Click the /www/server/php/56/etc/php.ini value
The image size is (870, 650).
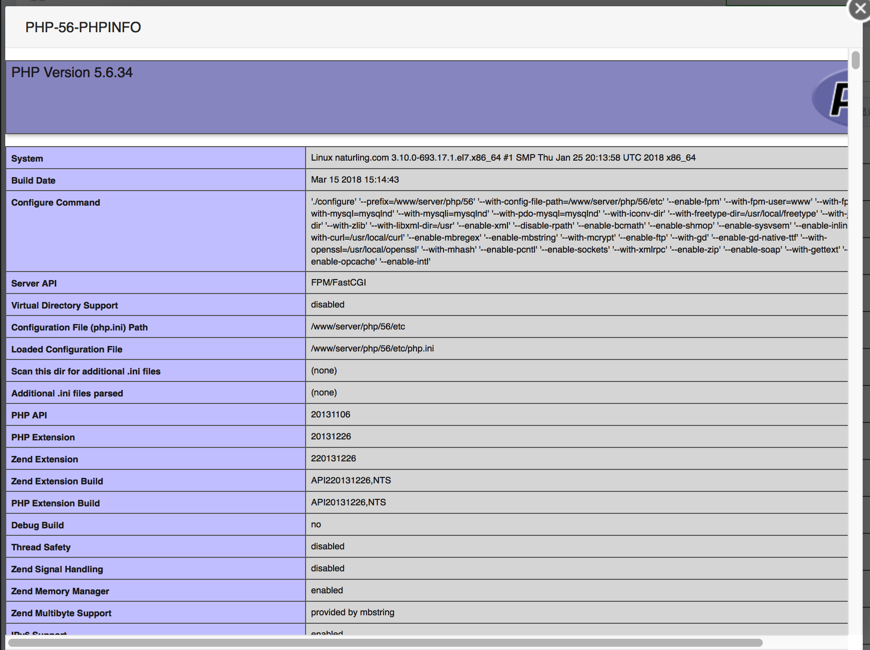point(372,349)
